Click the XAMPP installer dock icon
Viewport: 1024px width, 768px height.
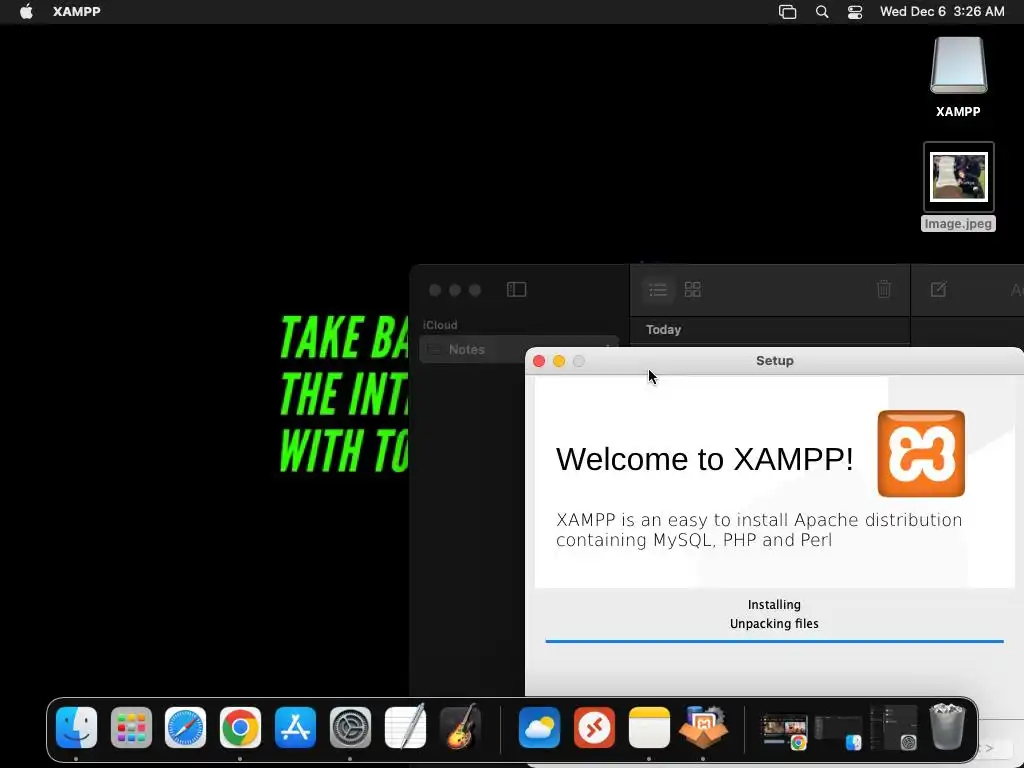(703, 726)
